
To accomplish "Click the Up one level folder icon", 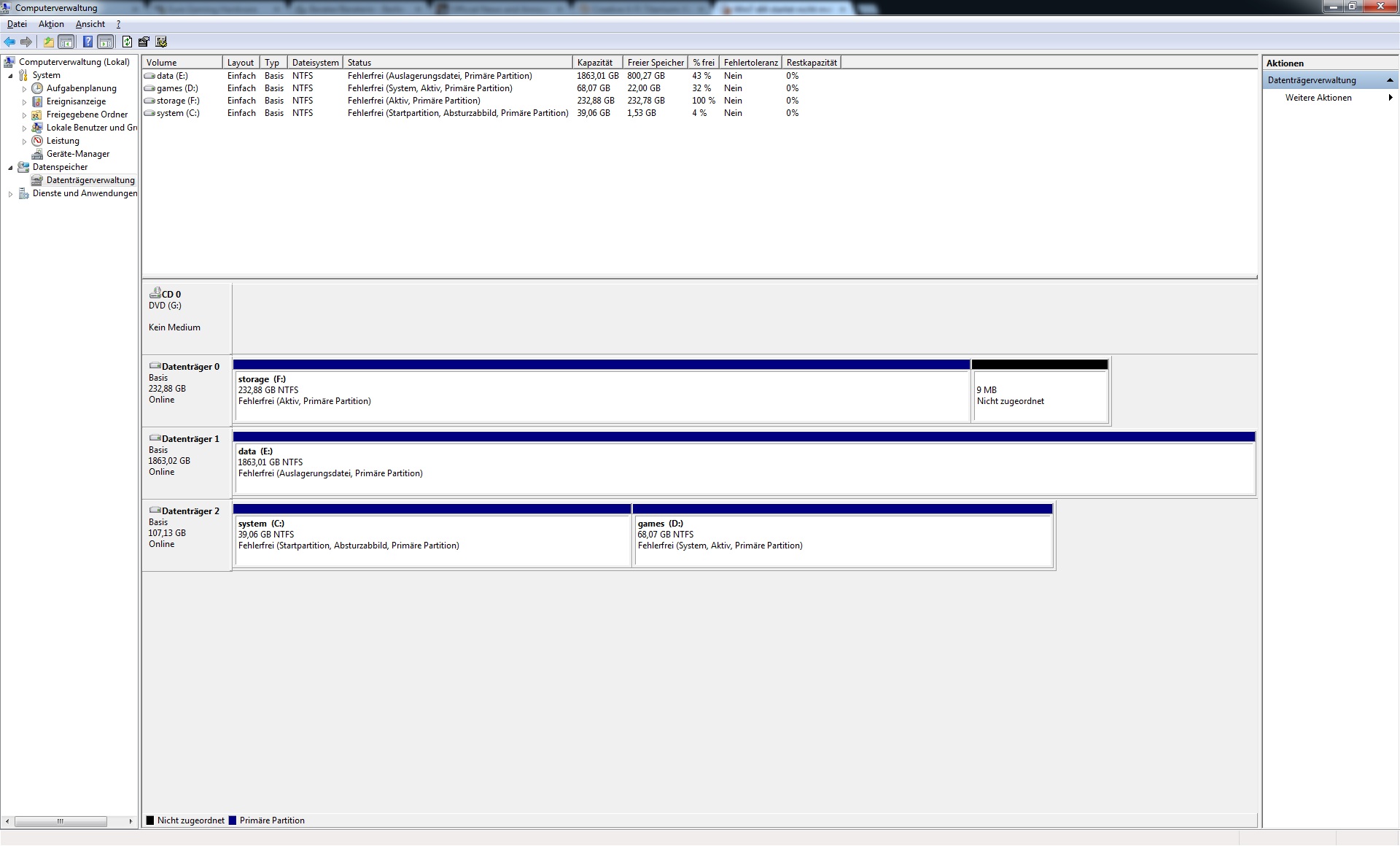I will (x=48, y=42).
